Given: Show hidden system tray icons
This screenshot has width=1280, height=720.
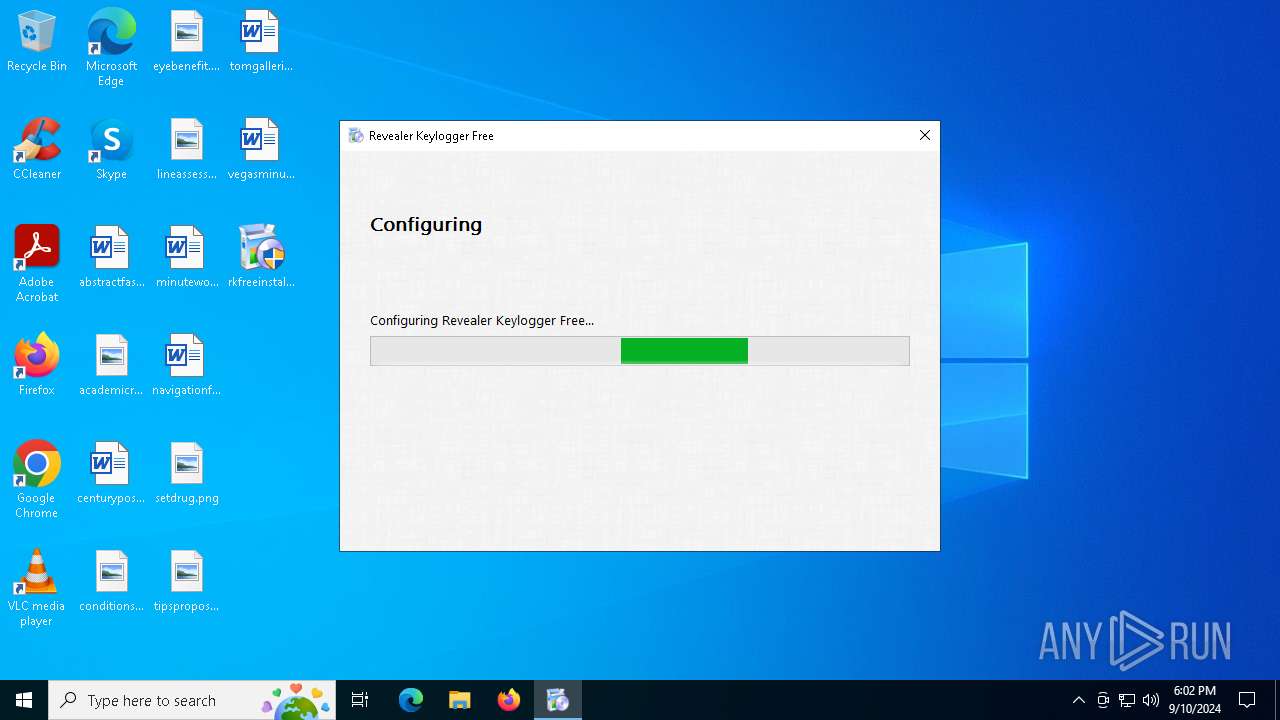Looking at the screenshot, I should point(1079,700).
